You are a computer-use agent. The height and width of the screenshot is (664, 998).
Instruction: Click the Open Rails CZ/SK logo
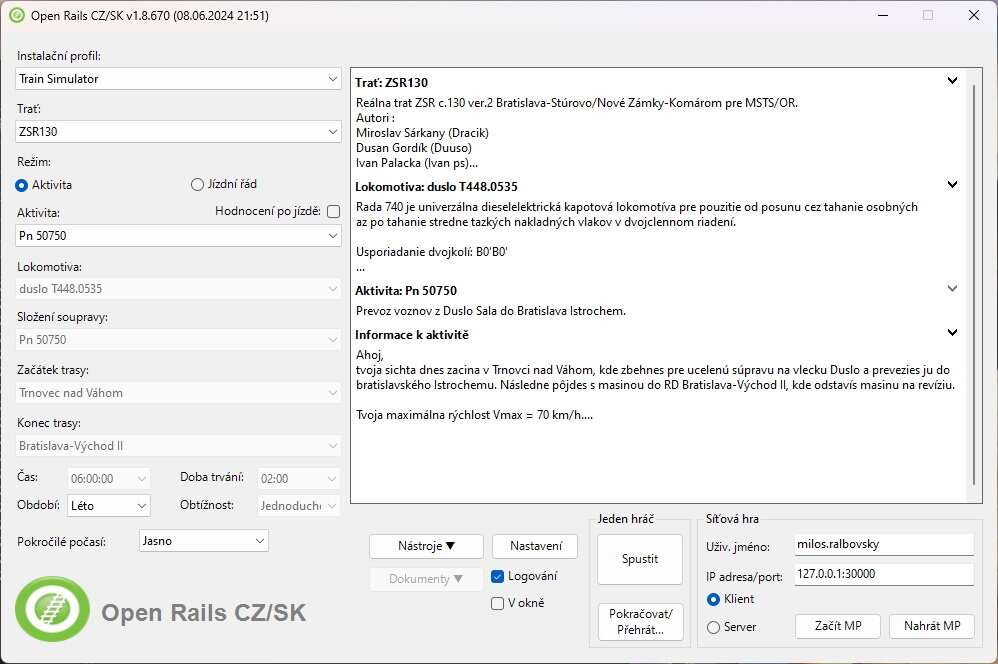(52, 609)
